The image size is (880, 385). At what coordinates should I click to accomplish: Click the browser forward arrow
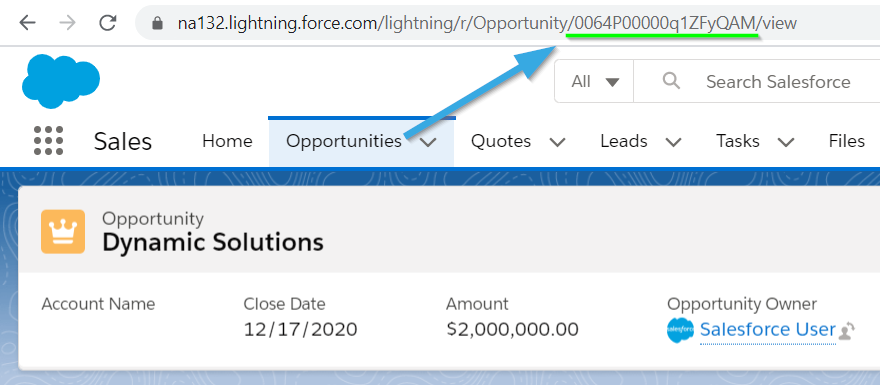67,22
